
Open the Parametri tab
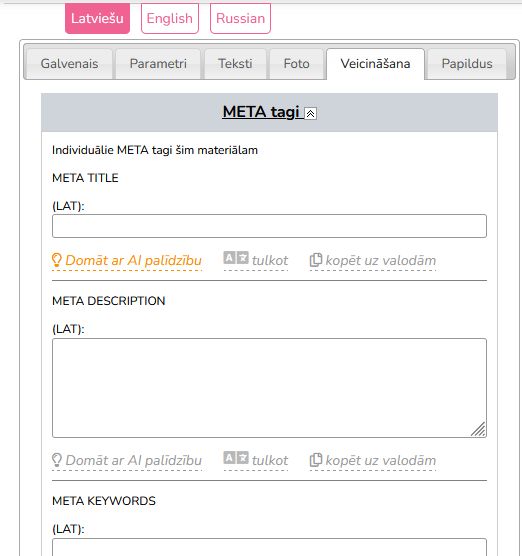(158, 64)
